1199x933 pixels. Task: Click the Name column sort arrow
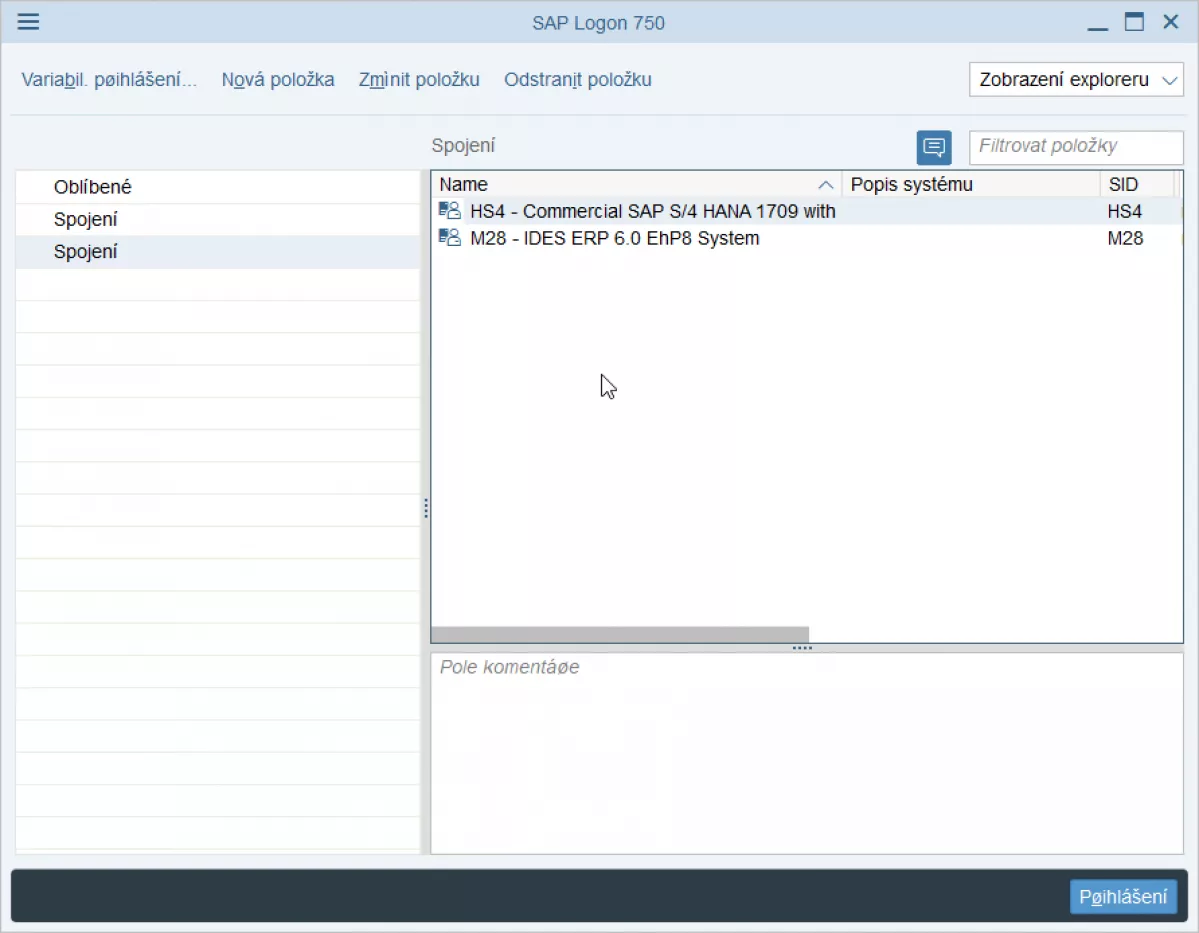(825, 185)
